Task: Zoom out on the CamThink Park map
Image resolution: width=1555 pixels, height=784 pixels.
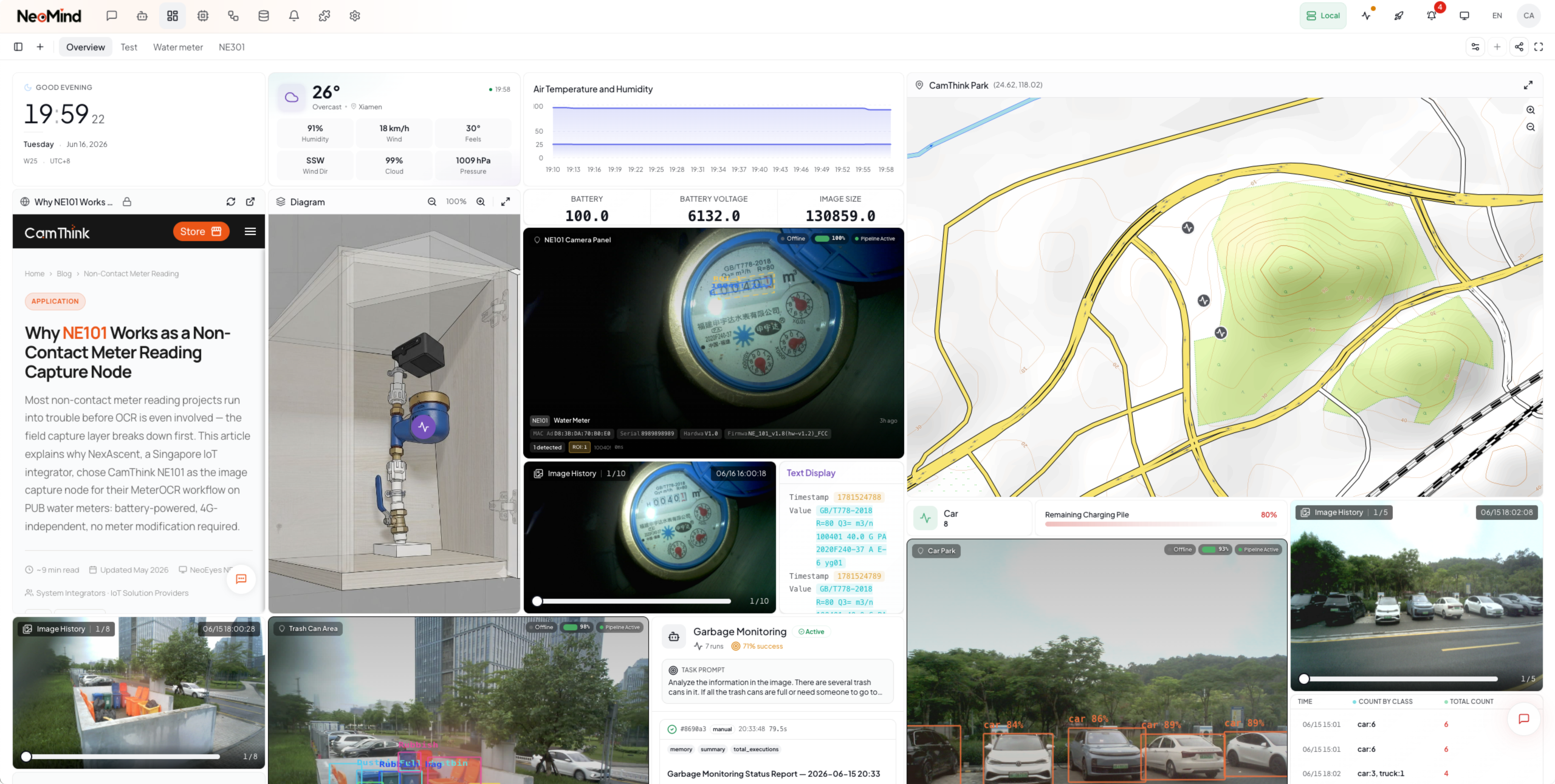Action: (x=1531, y=127)
